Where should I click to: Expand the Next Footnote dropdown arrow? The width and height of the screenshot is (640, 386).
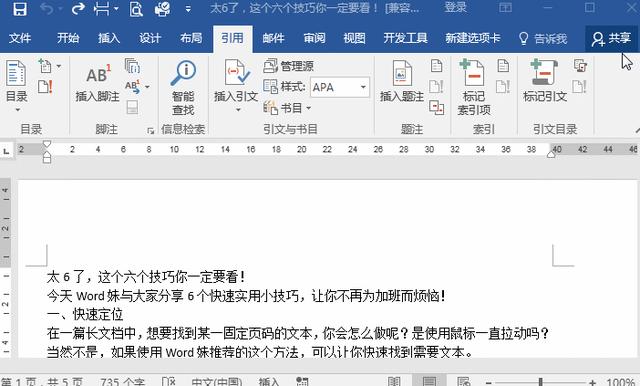click(147, 87)
